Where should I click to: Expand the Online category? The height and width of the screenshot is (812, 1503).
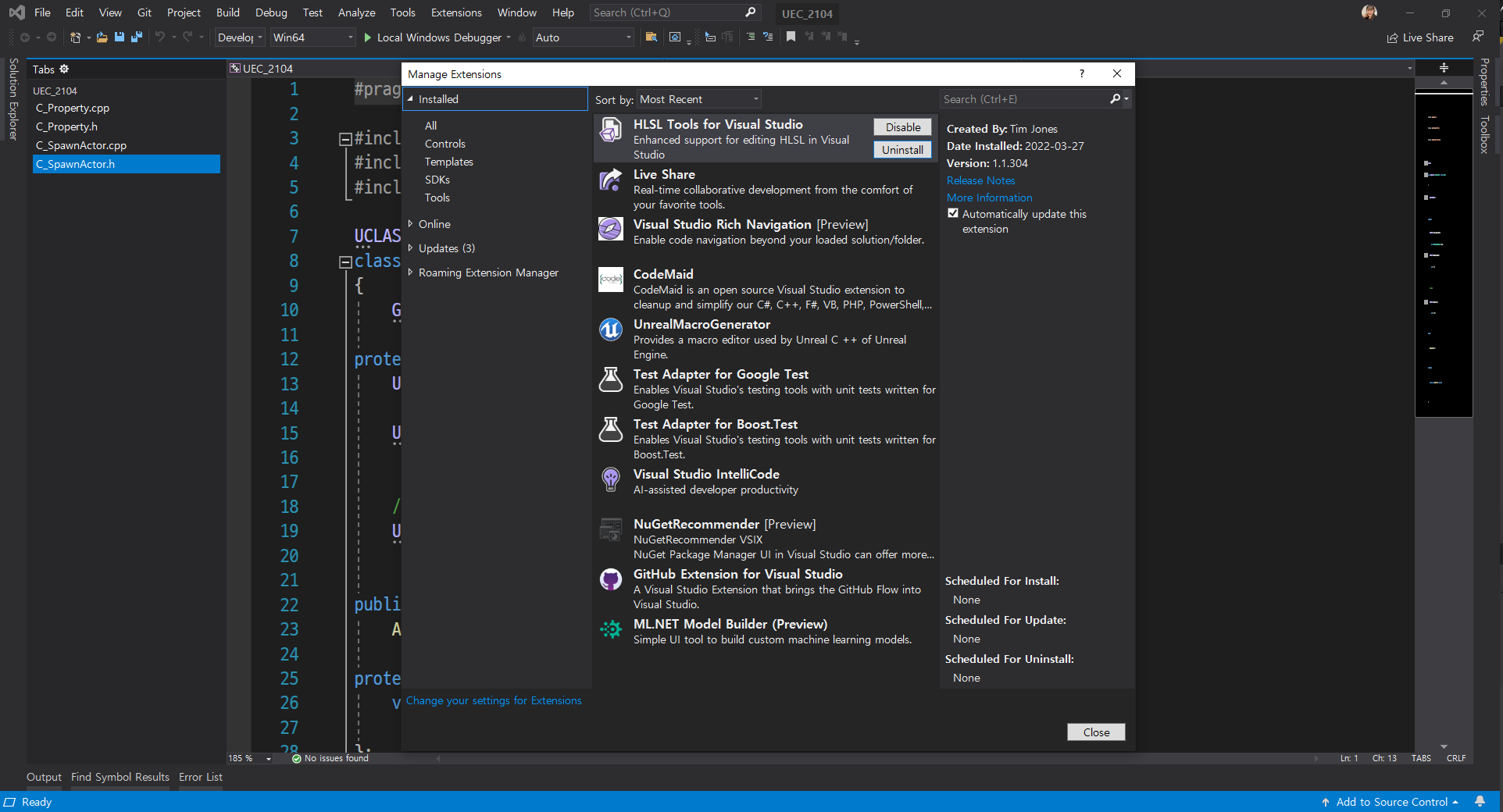click(x=410, y=223)
